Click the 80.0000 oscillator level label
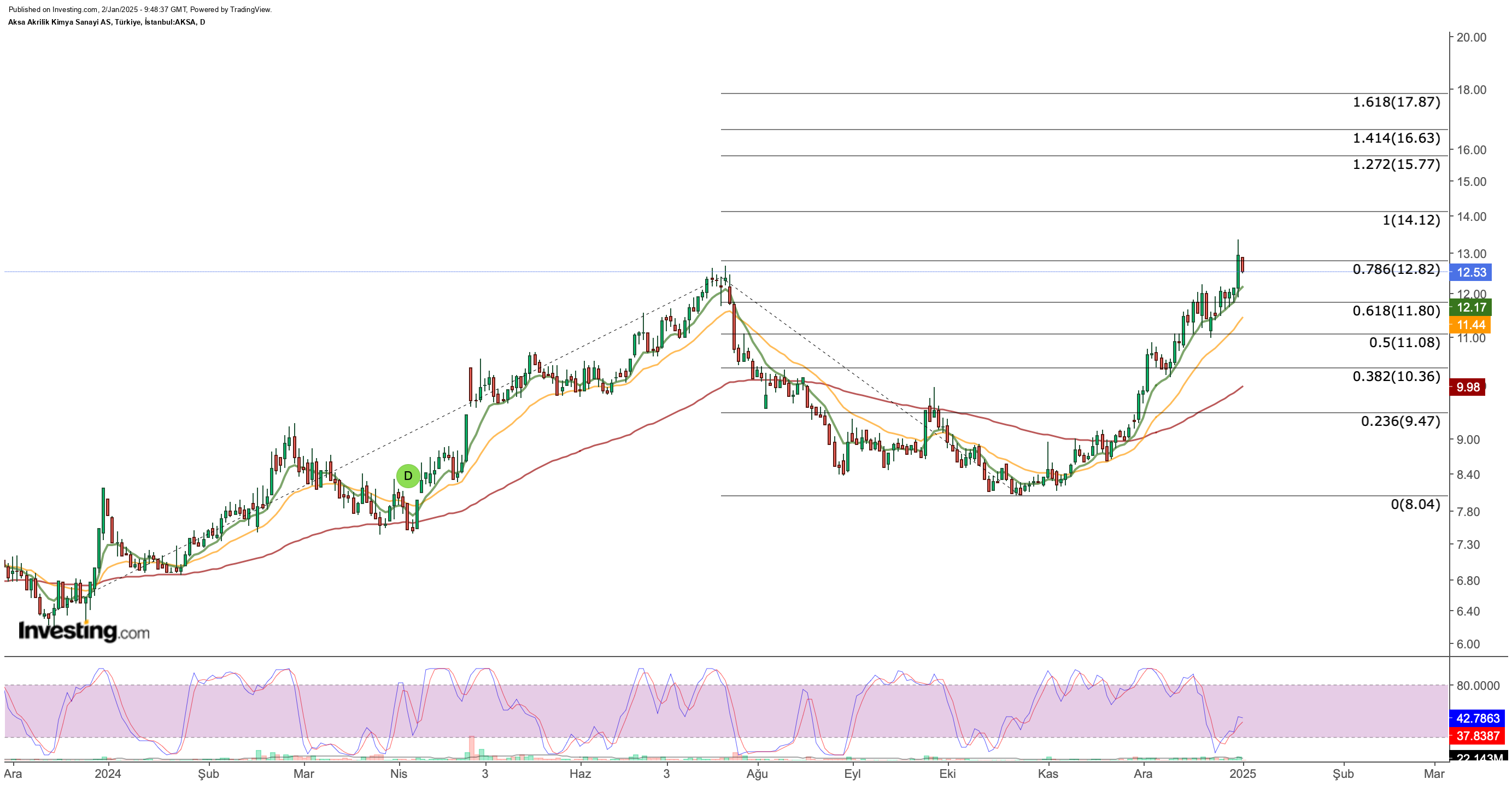The image size is (1512, 785). [x=1478, y=686]
